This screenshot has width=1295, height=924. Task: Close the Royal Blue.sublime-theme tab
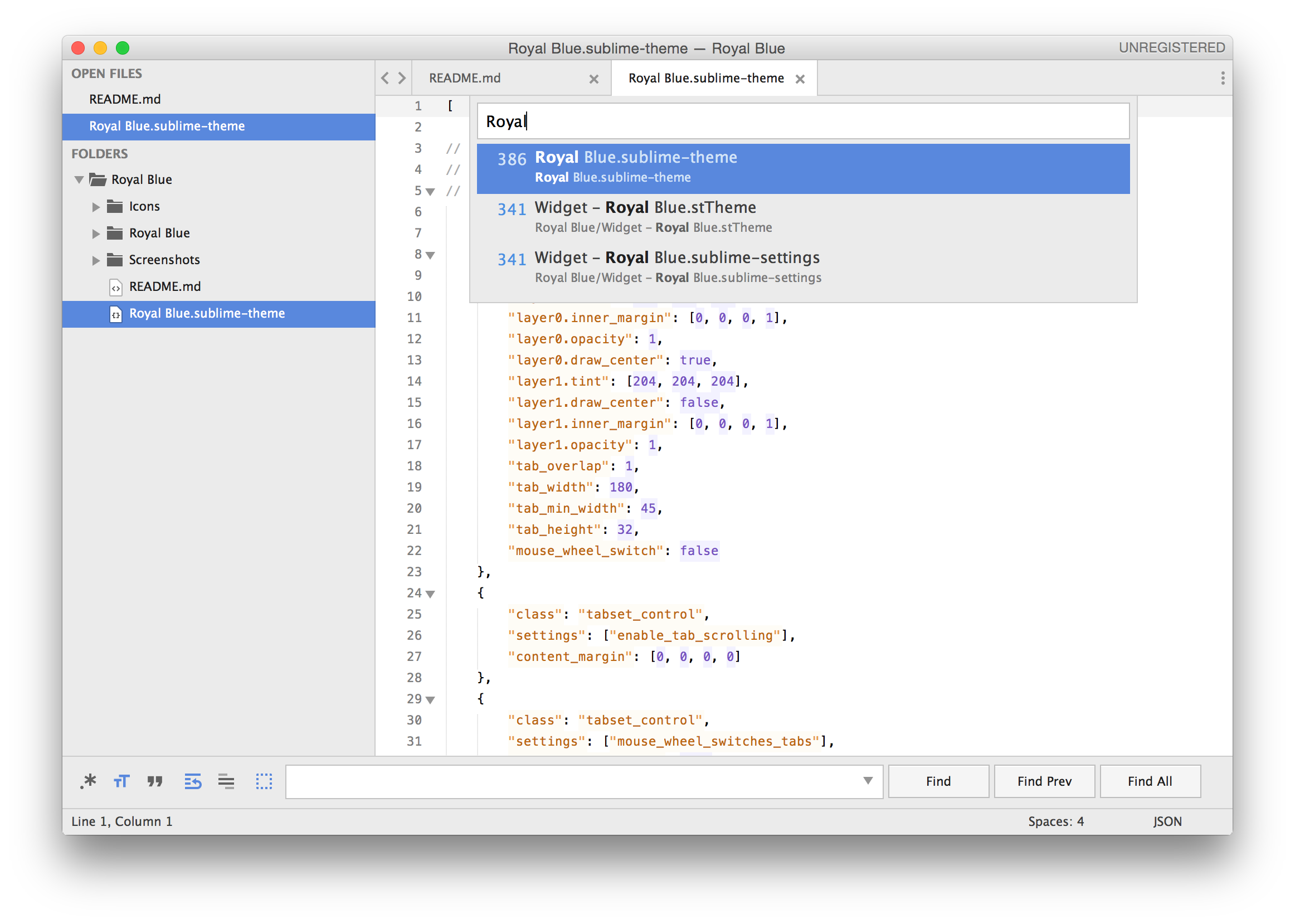tap(800, 79)
